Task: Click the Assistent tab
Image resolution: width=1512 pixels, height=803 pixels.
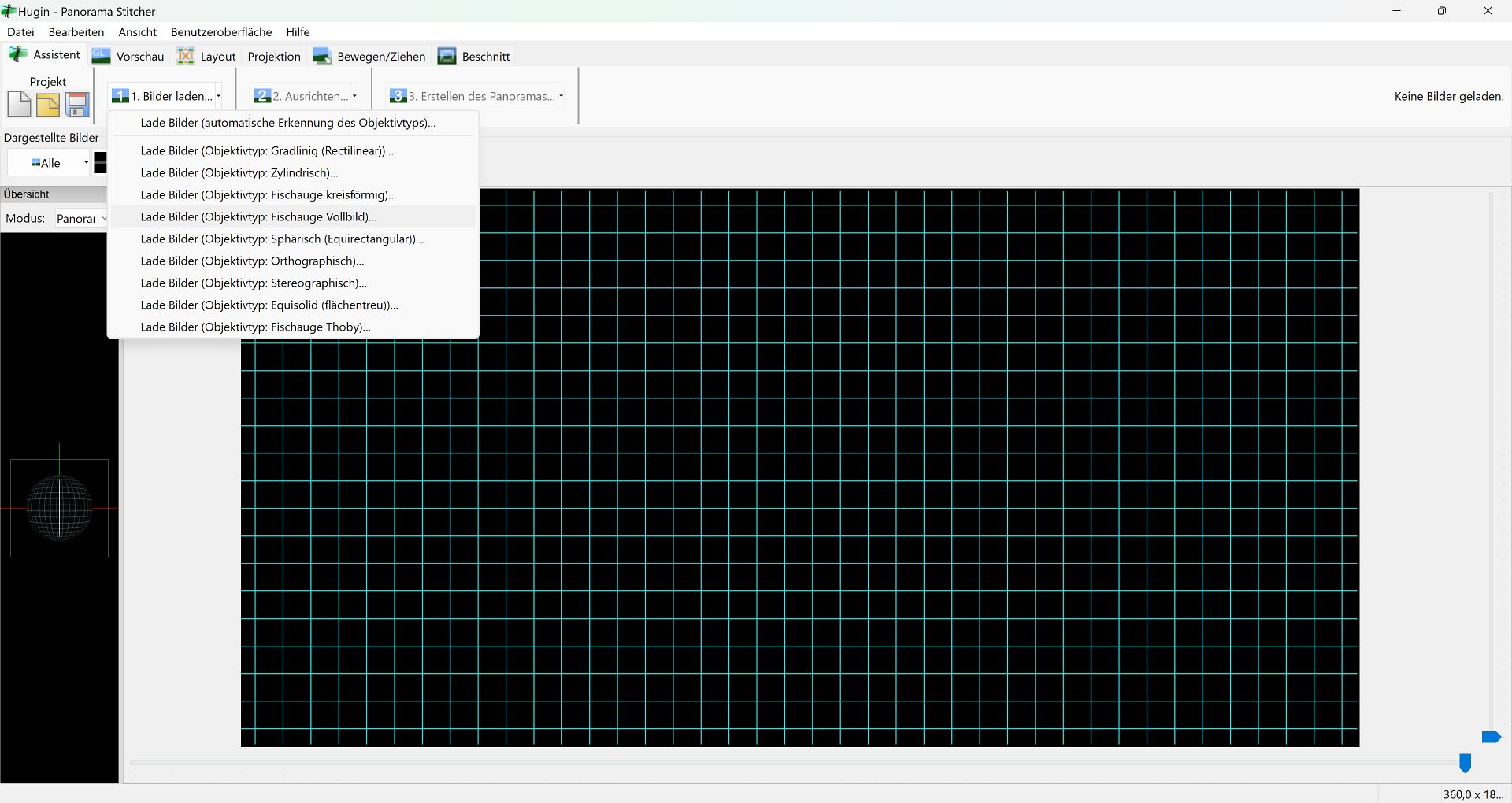Action: [45, 55]
